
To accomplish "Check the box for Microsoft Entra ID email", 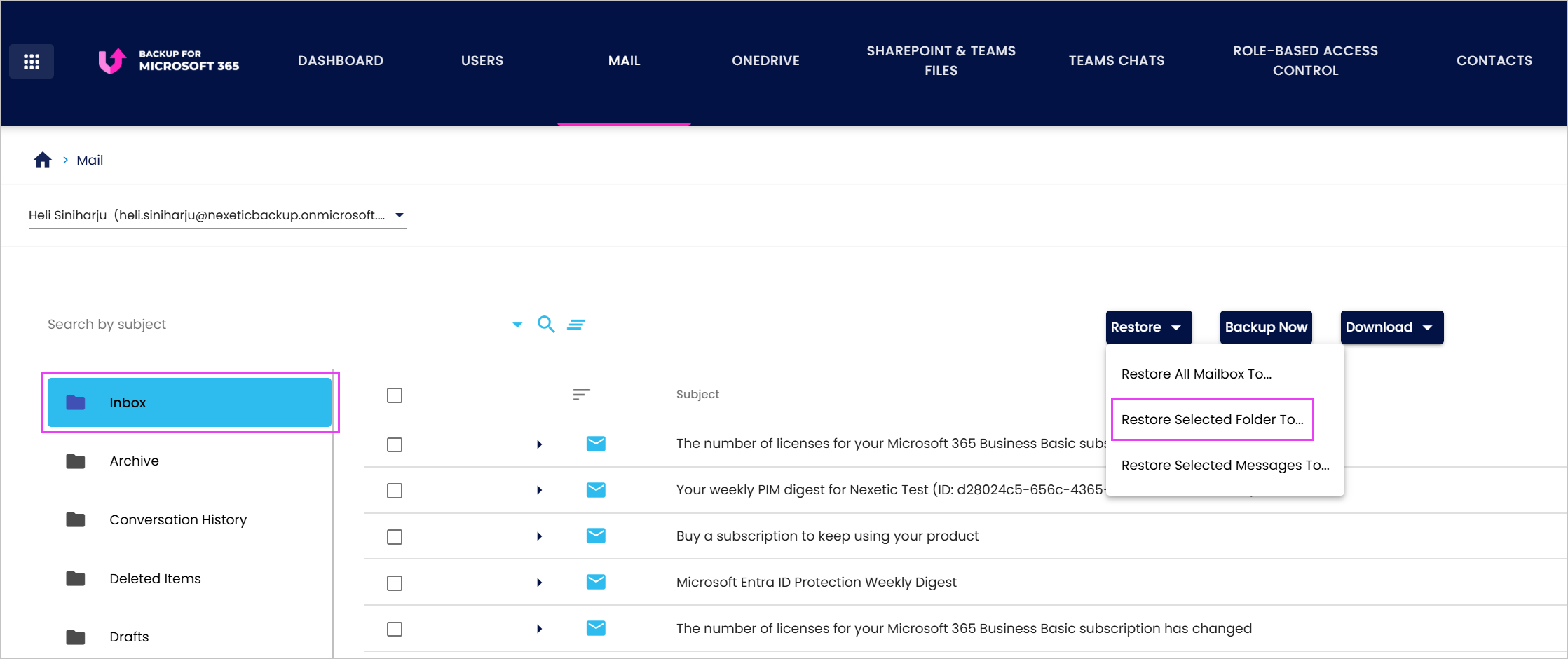I will (x=395, y=583).
